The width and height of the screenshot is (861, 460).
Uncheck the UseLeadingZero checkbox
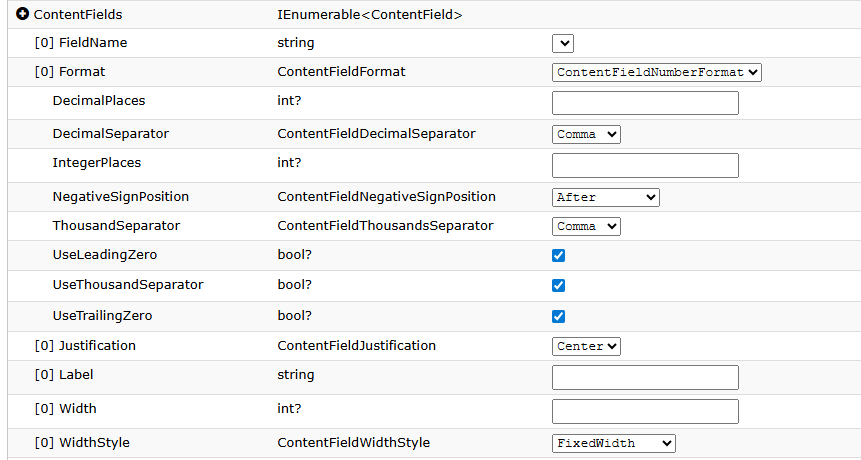point(558,255)
